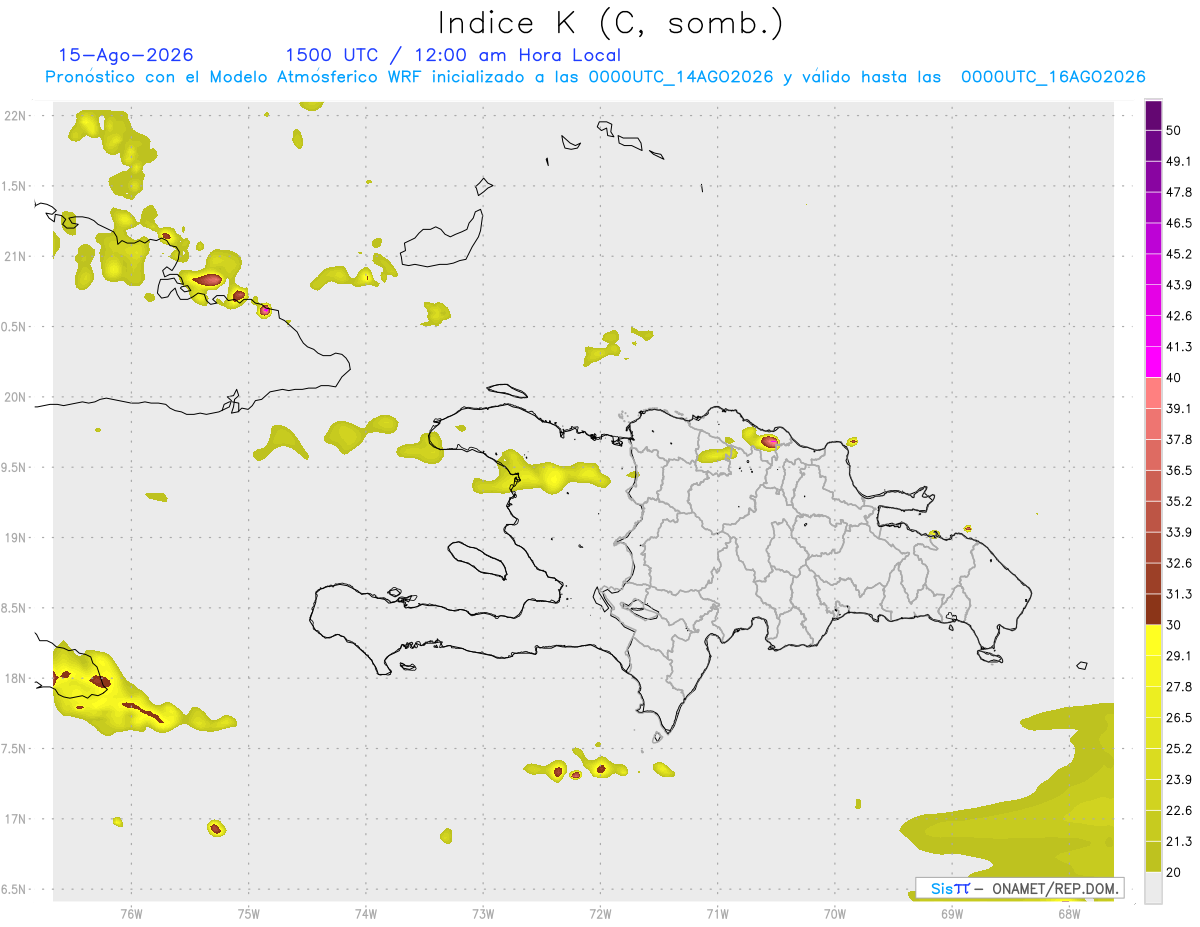
Task: Click the "17N" latitude label
Action: tap(15, 819)
